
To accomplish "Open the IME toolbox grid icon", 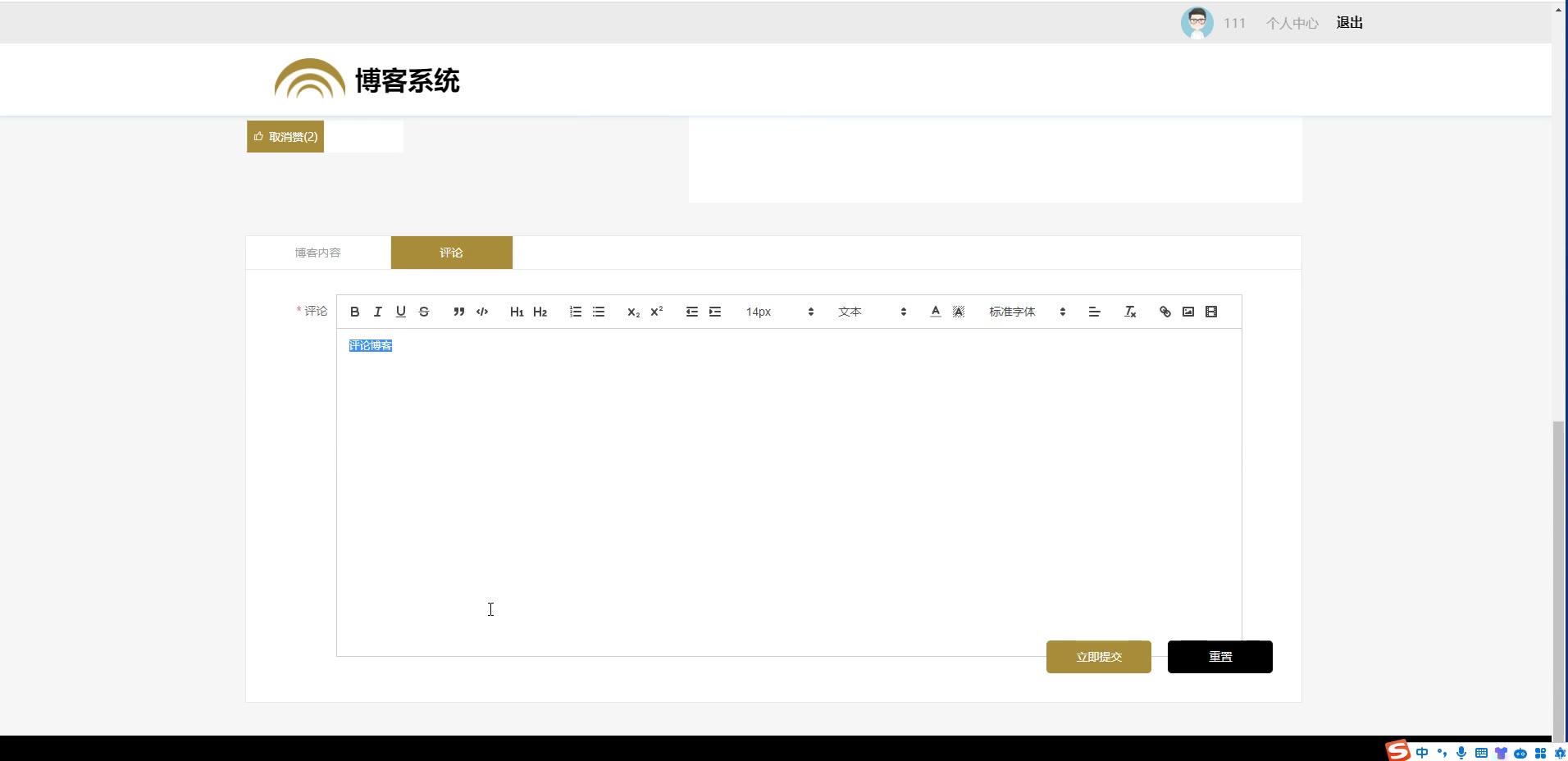I will coord(1540,753).
